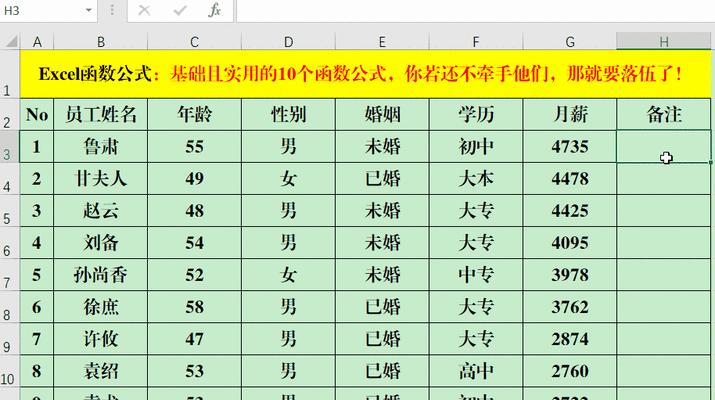Select the empty 备注 cell H3
715x400 pixels.
664,146
